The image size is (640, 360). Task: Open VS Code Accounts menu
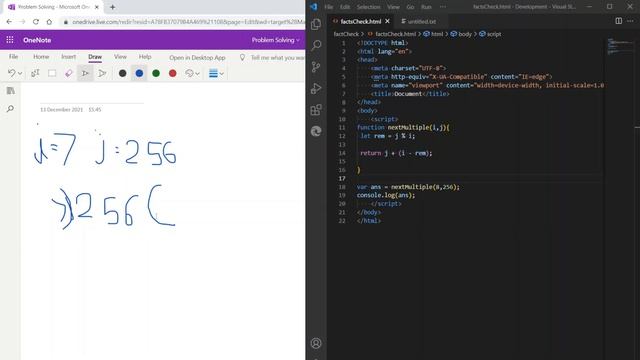(316, 343)
